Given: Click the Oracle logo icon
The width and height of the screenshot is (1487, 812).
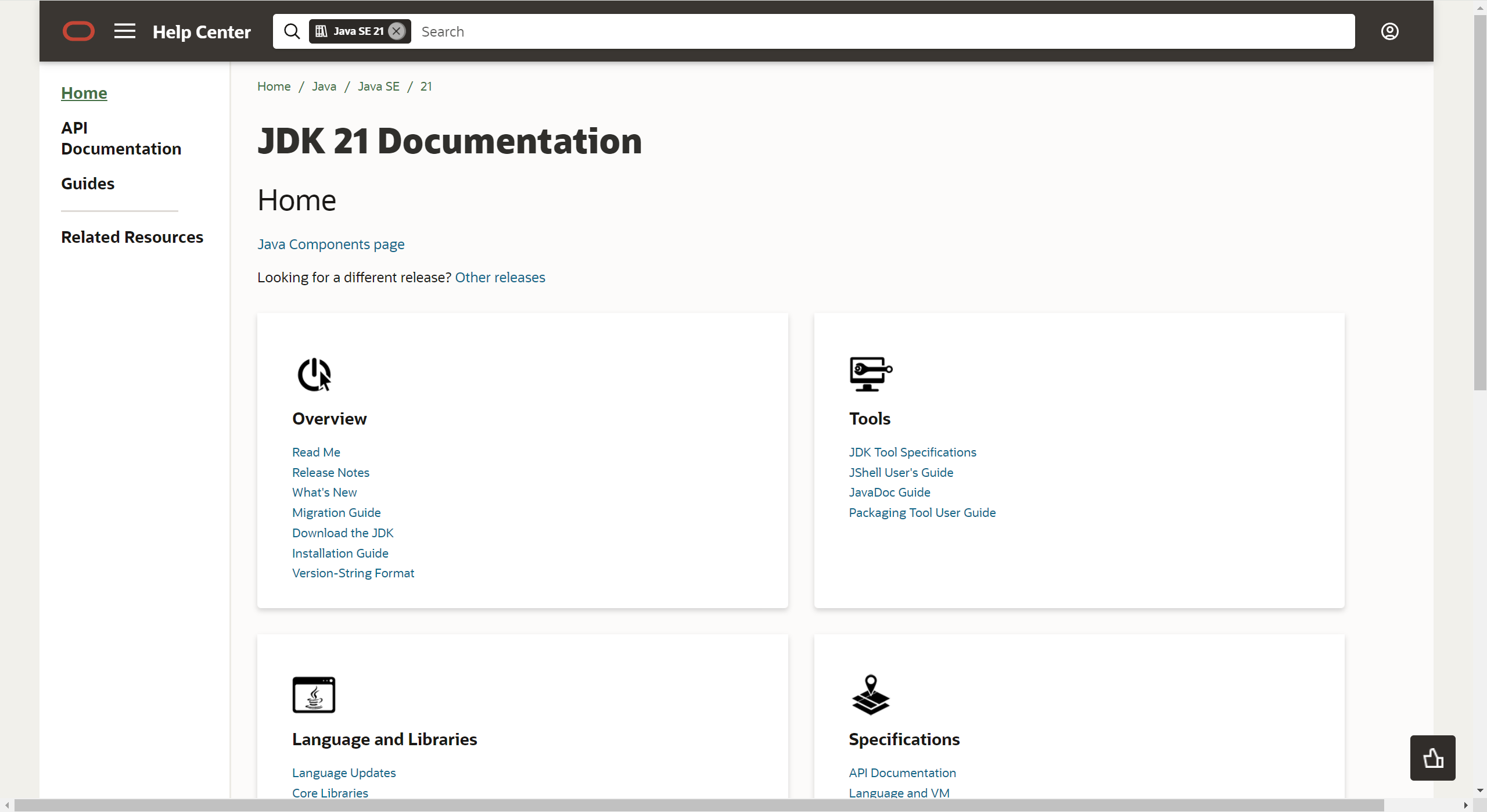Looking at the screenshot, I should point(78,31).
